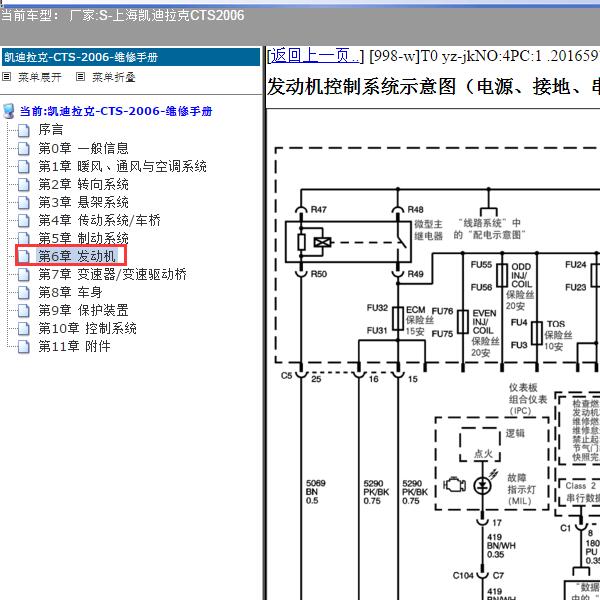Click the 逻辑 label in IPC box

[515, 433]
